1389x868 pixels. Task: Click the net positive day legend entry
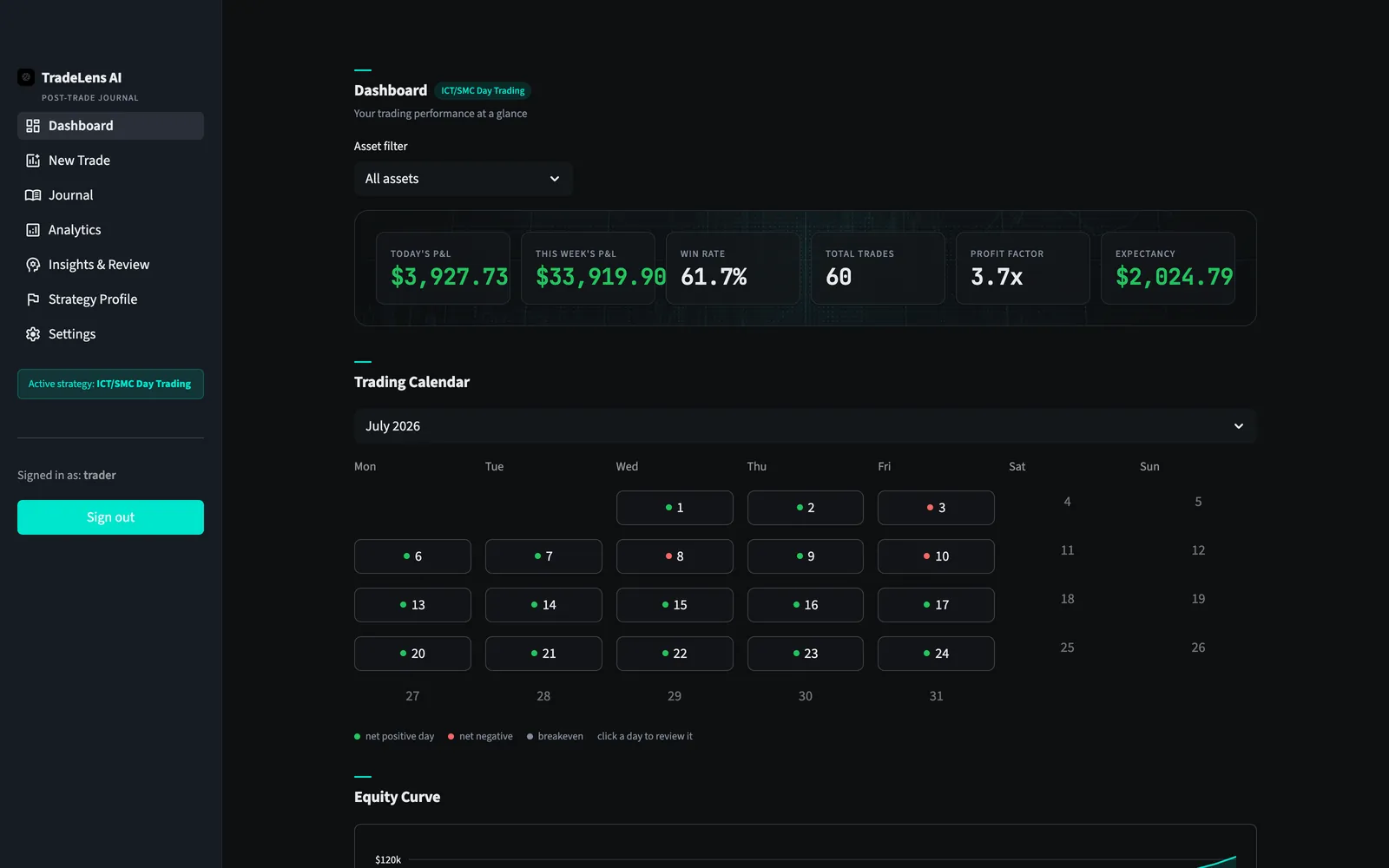pyautogui.click(x=394, y=736)
